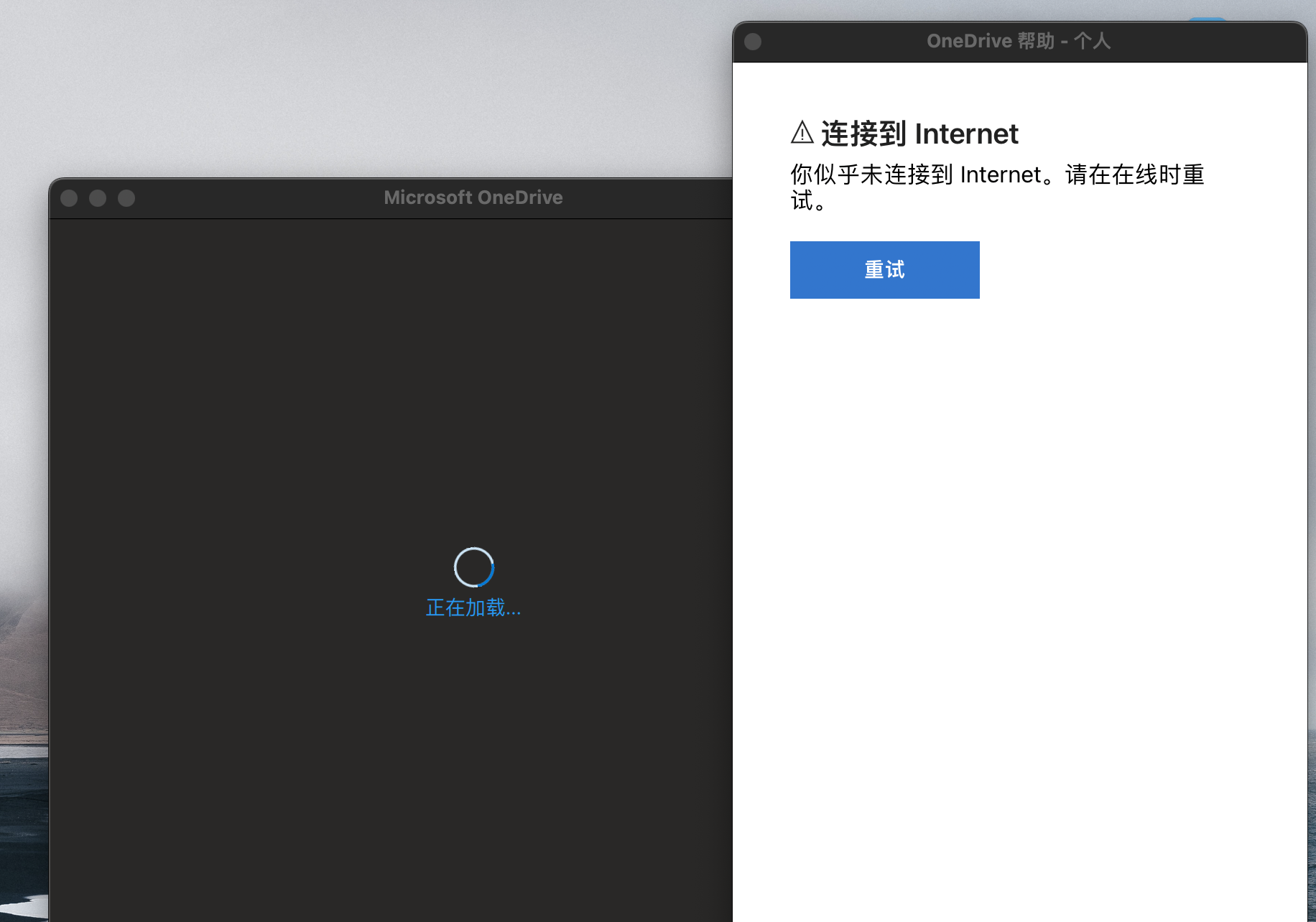The width and height of the screenshot is (1316, 922).
Task: Click the word Internet in the message body
Action: point(1001,174)
